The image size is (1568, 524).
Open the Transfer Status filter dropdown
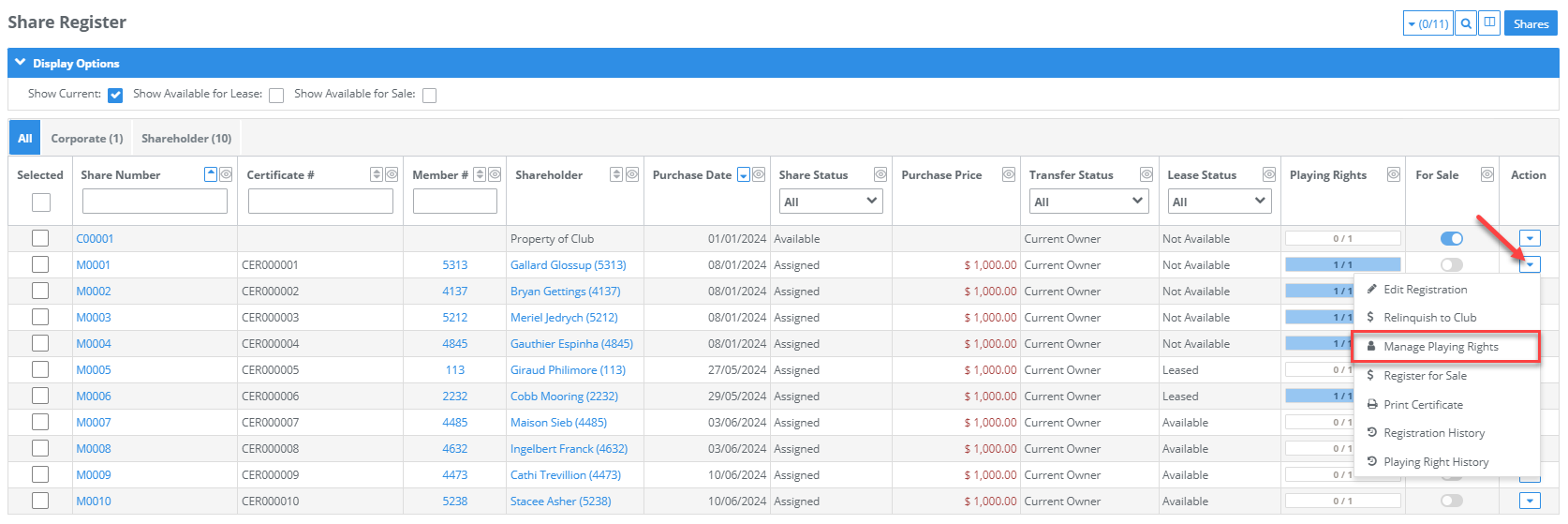(x=1088, y=201)
